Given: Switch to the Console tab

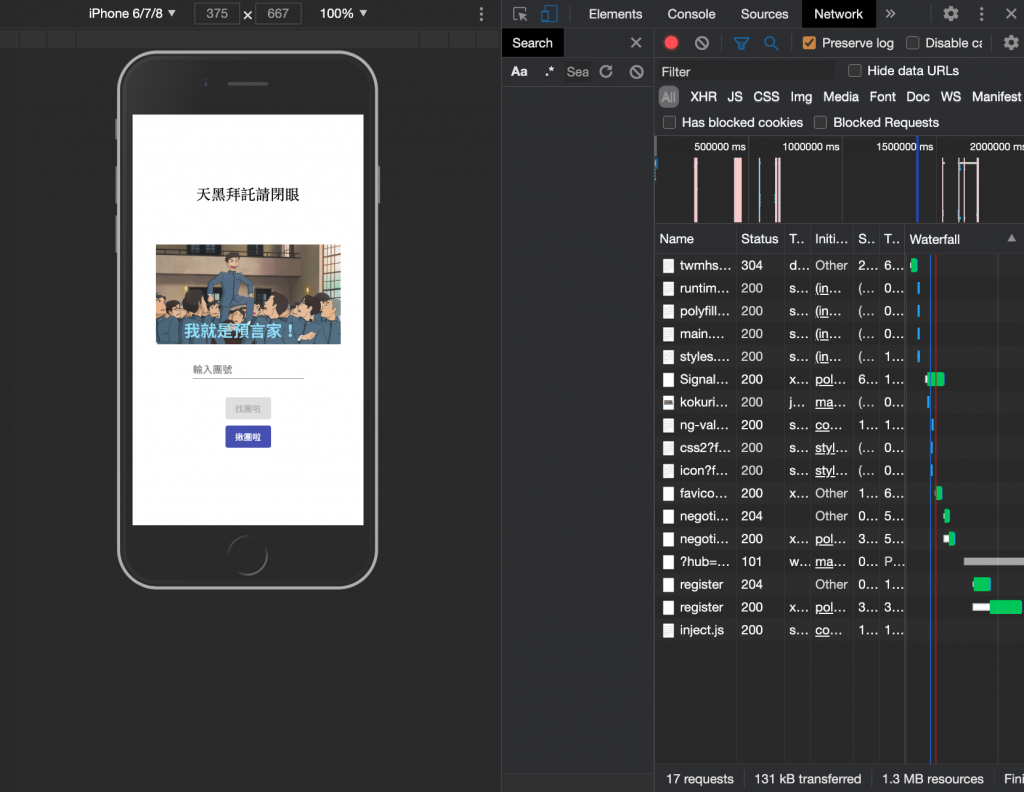Looking at the screenshot, I should 691,14.
